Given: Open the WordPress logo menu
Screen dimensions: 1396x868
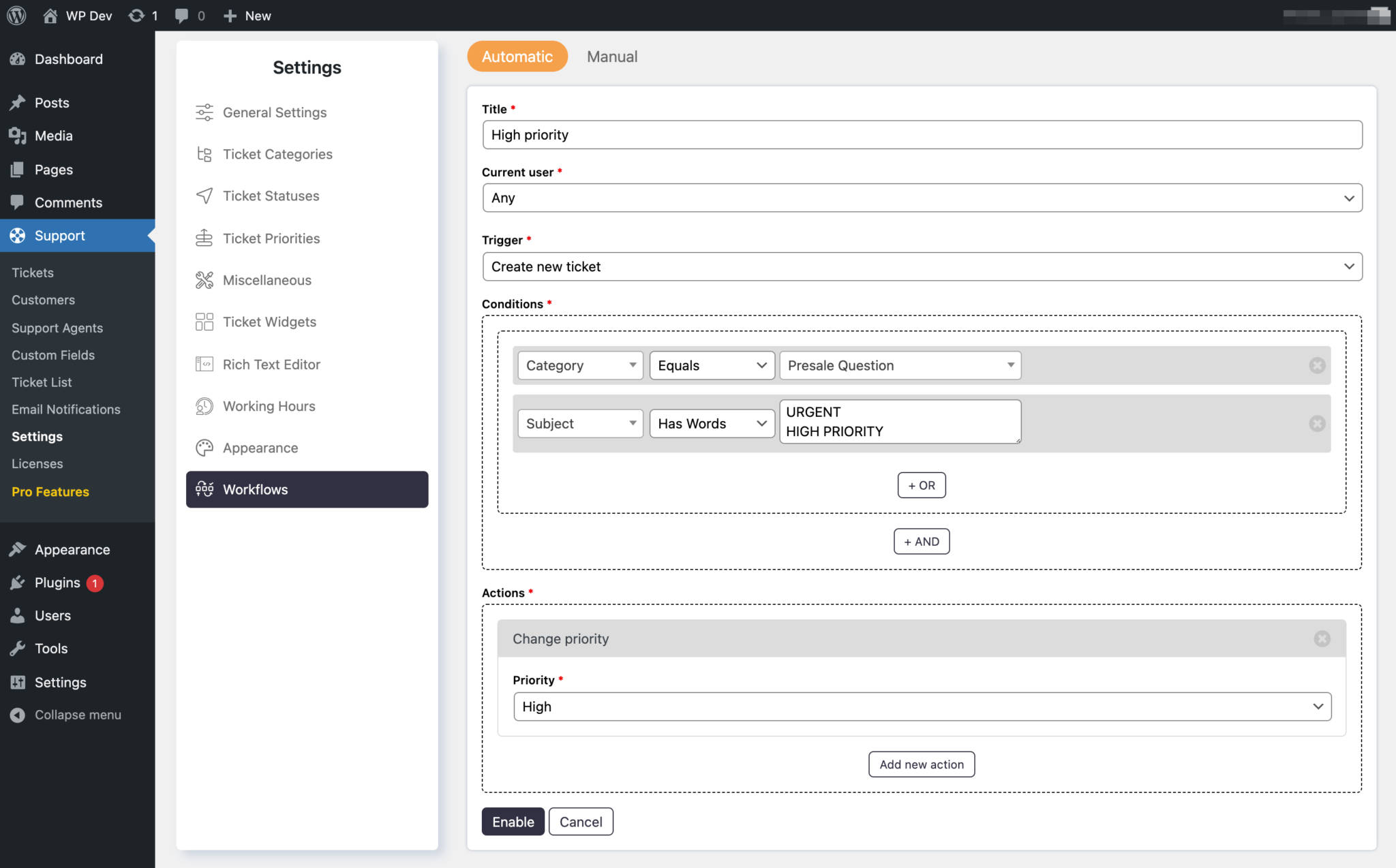Looking at the screenshot, I should pyautogui.click(x=15, y=15).
